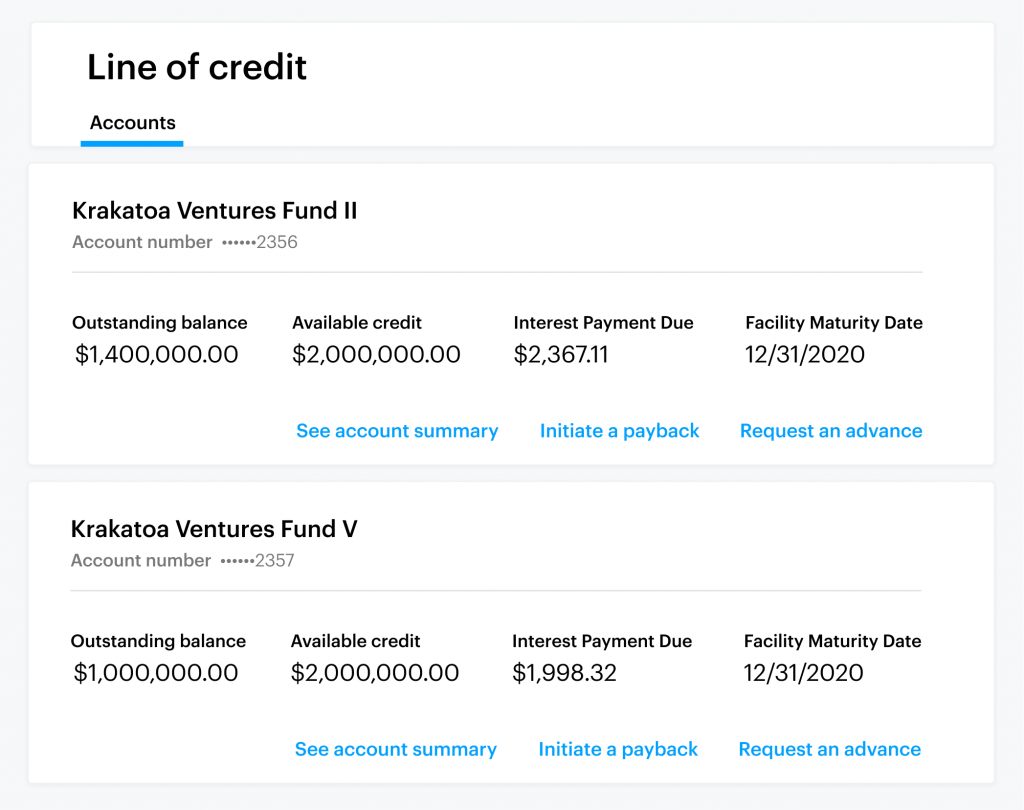The height and width of the screenshot is (810, 1024).
Task: Click Interest Payment Due of $2,367.11
Action: 561,354
